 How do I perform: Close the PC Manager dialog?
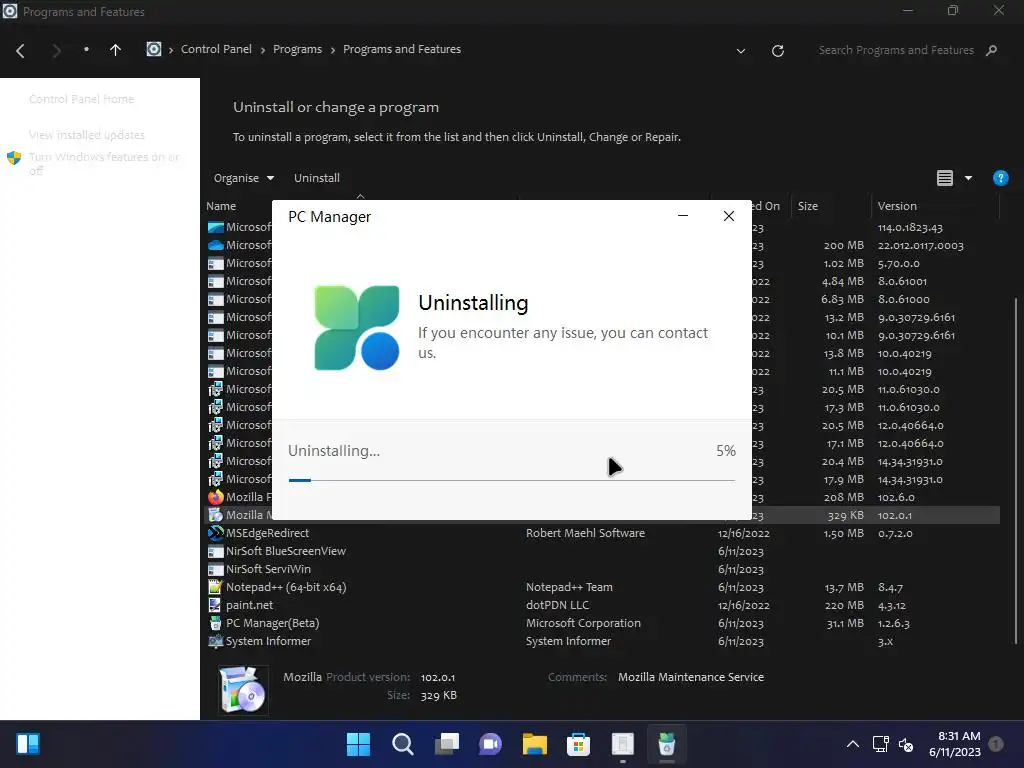[729, 216]
